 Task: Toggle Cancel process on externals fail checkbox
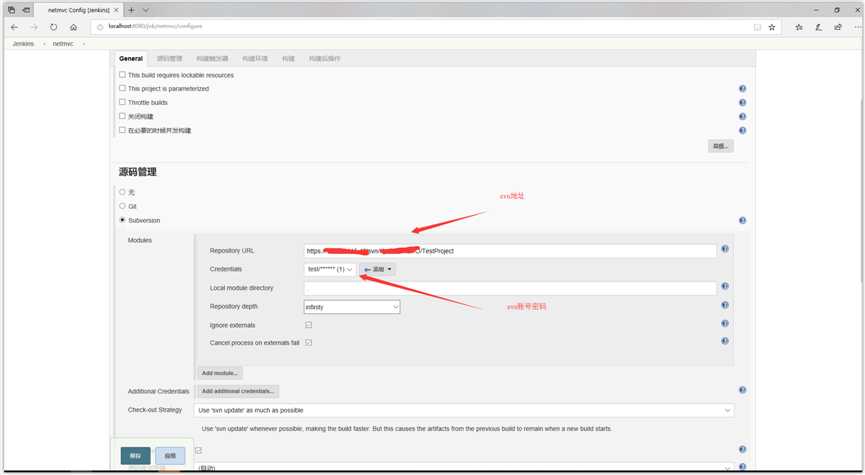coord(308,343)
